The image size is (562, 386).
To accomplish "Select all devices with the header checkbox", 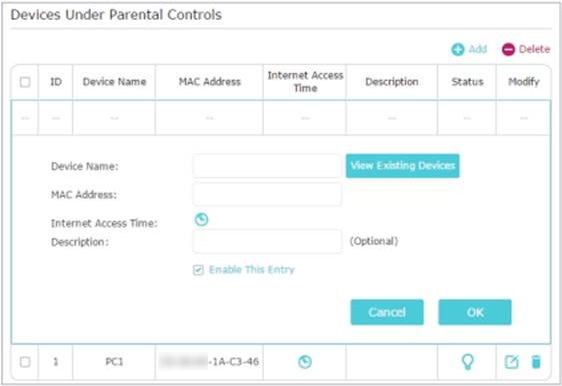I will (25, 82).
